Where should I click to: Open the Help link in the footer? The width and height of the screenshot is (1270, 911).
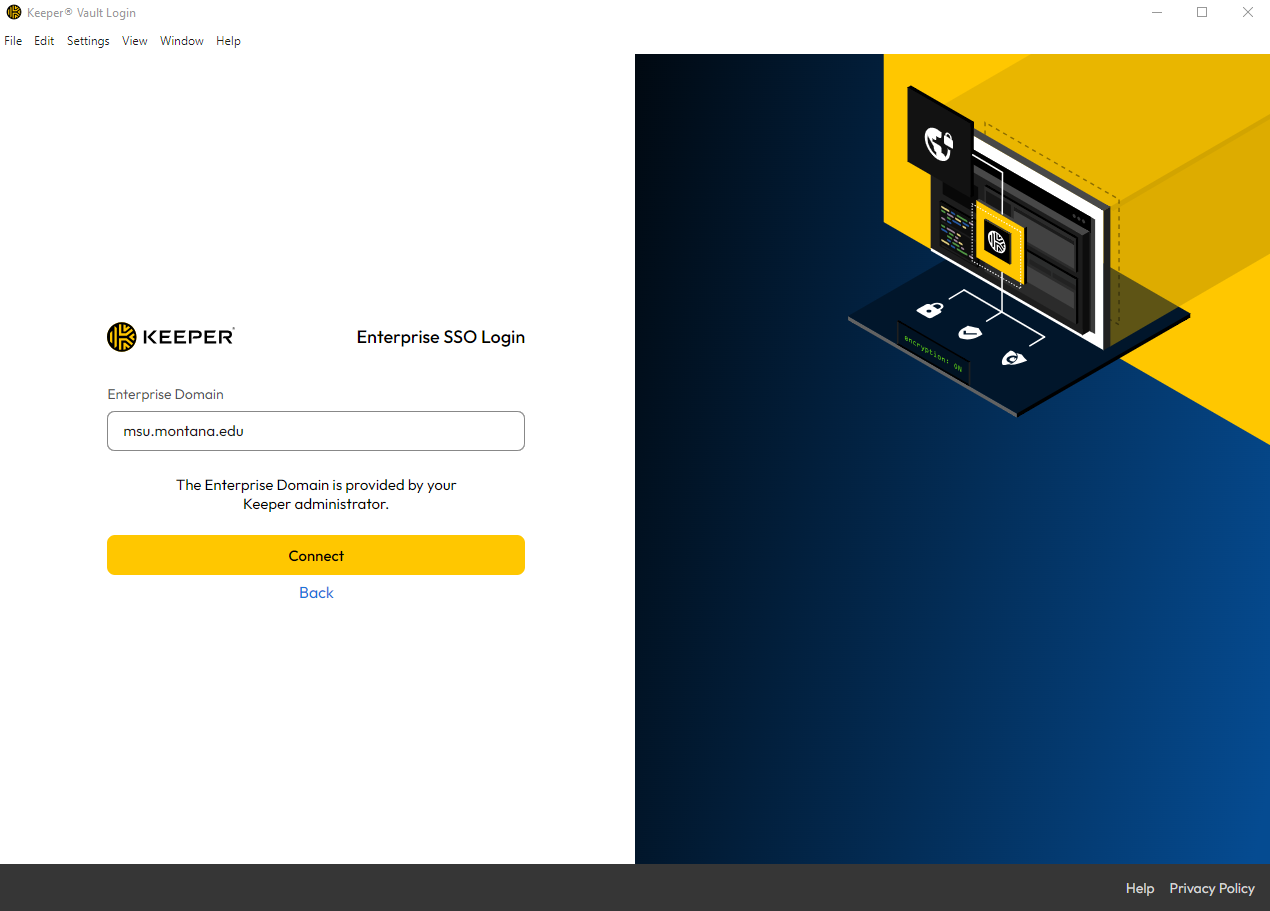click(1139, 888)
